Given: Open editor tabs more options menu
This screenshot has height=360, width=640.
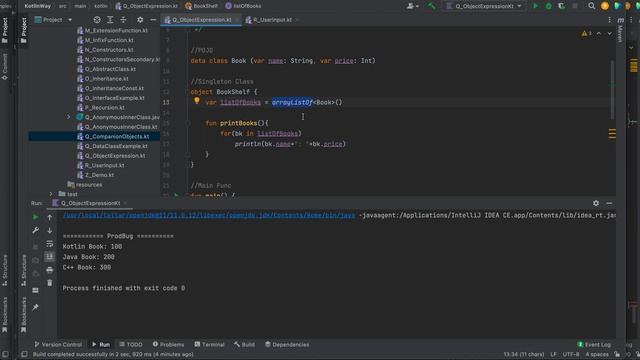Looking at the screenshot, I should tap(609, 20).
